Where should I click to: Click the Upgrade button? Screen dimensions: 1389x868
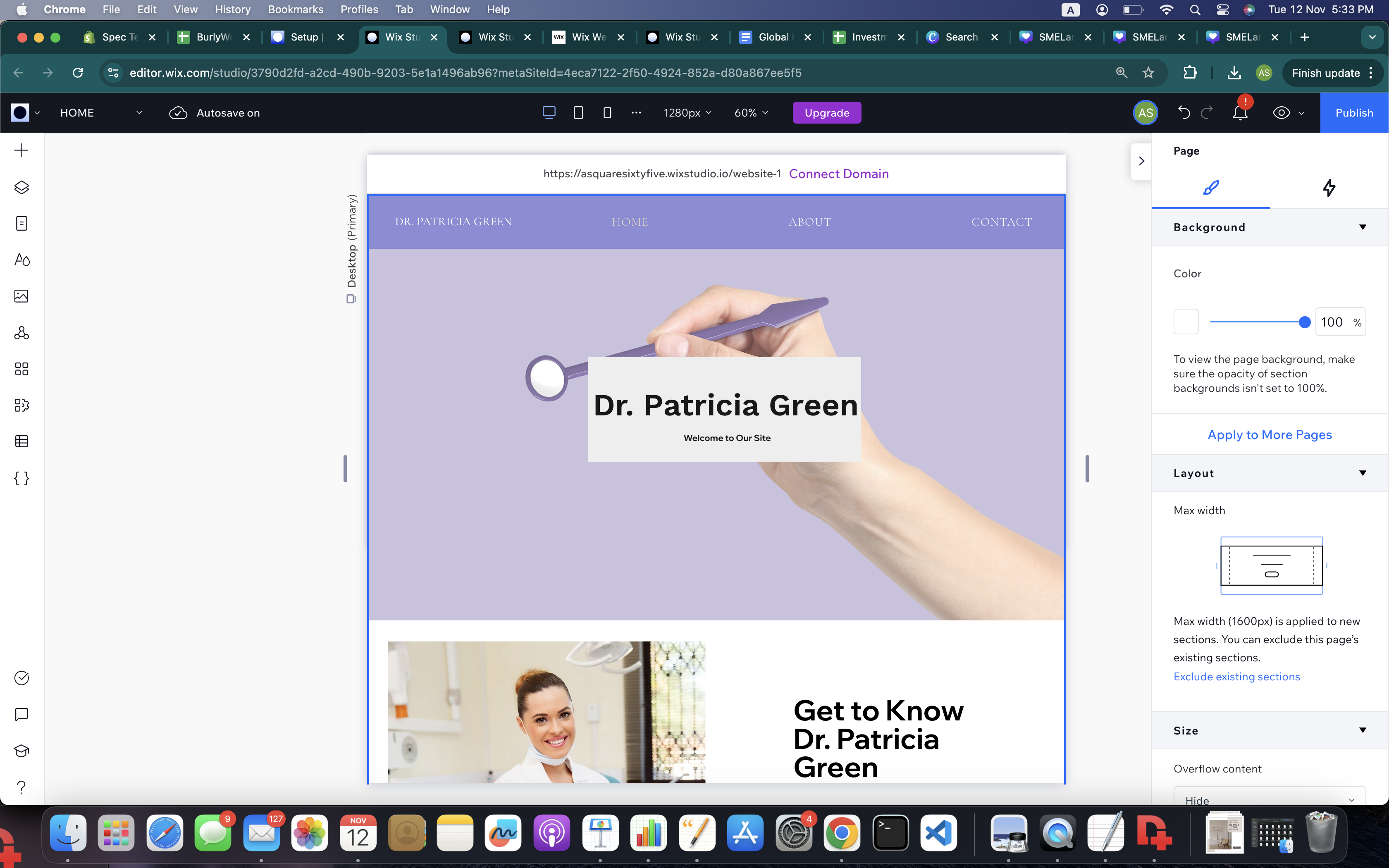coord(826,112)
